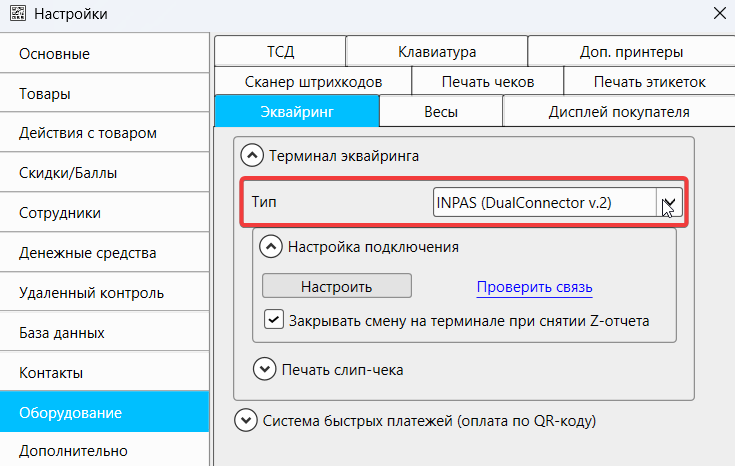Open the Печать этикеток tab
Viewport: 735px width, 466px height.
[x=649, y=81]
